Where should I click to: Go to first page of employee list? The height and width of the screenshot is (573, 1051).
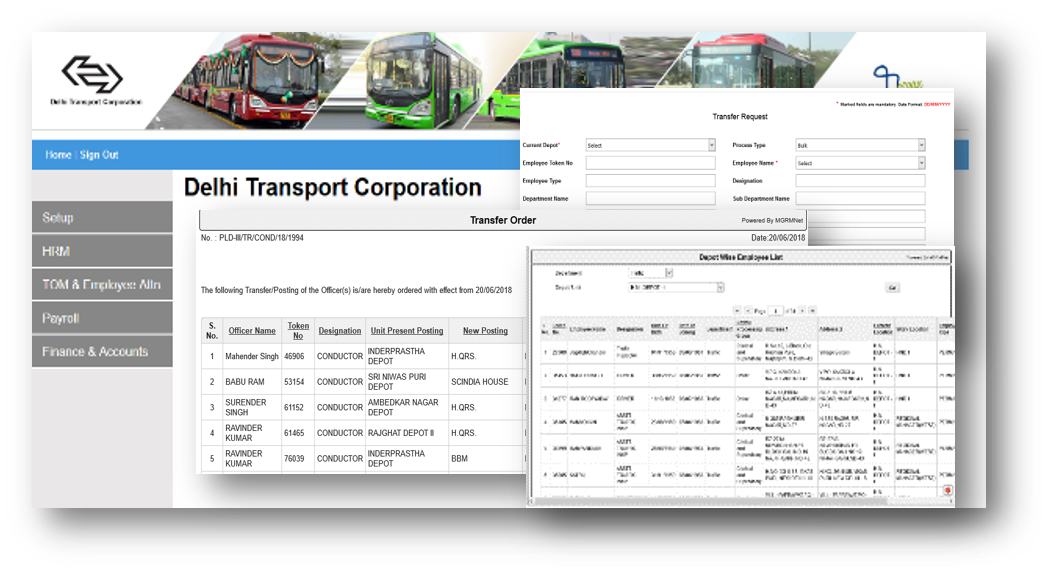pos(736,311)
